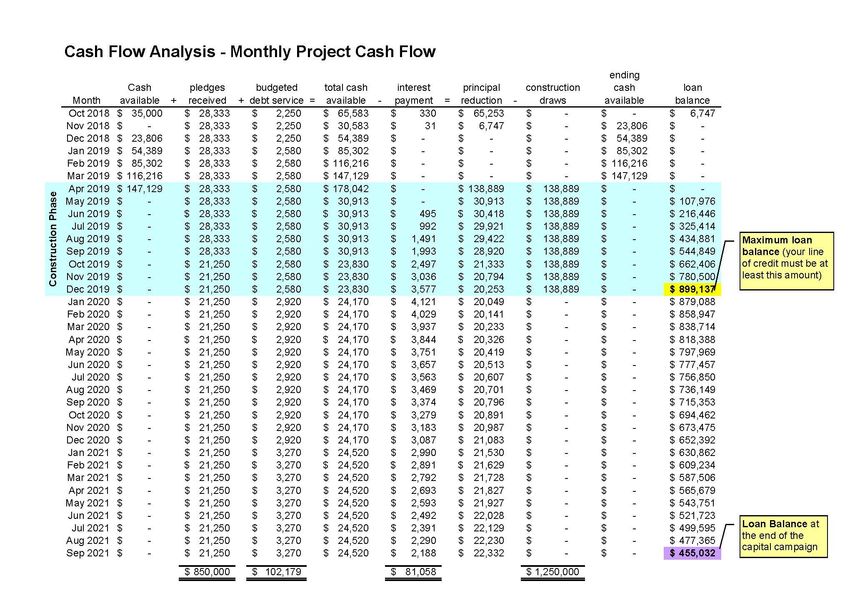Click the Apr 2019 total cash 178,042
Screen dimensions: 850x616
pyautogui.click(x=350, y=189)
